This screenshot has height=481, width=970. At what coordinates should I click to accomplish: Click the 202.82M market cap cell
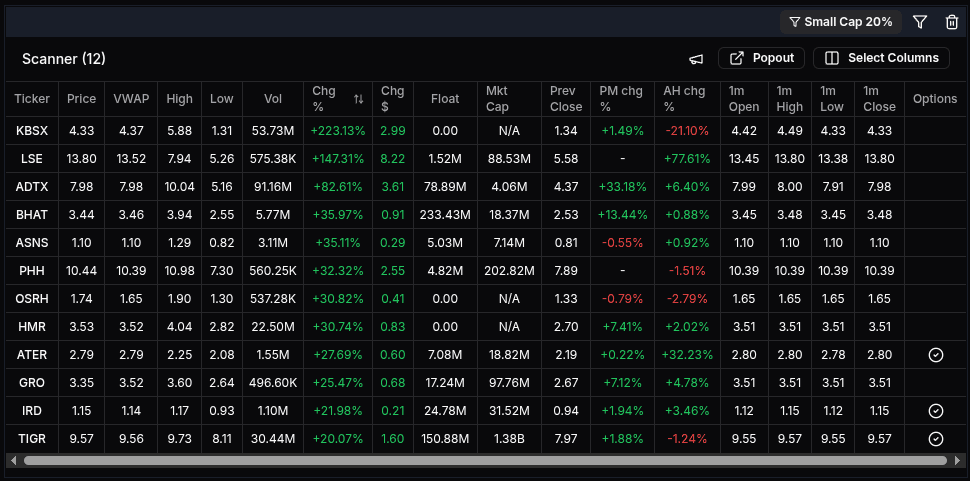click(x=509, y=271)
